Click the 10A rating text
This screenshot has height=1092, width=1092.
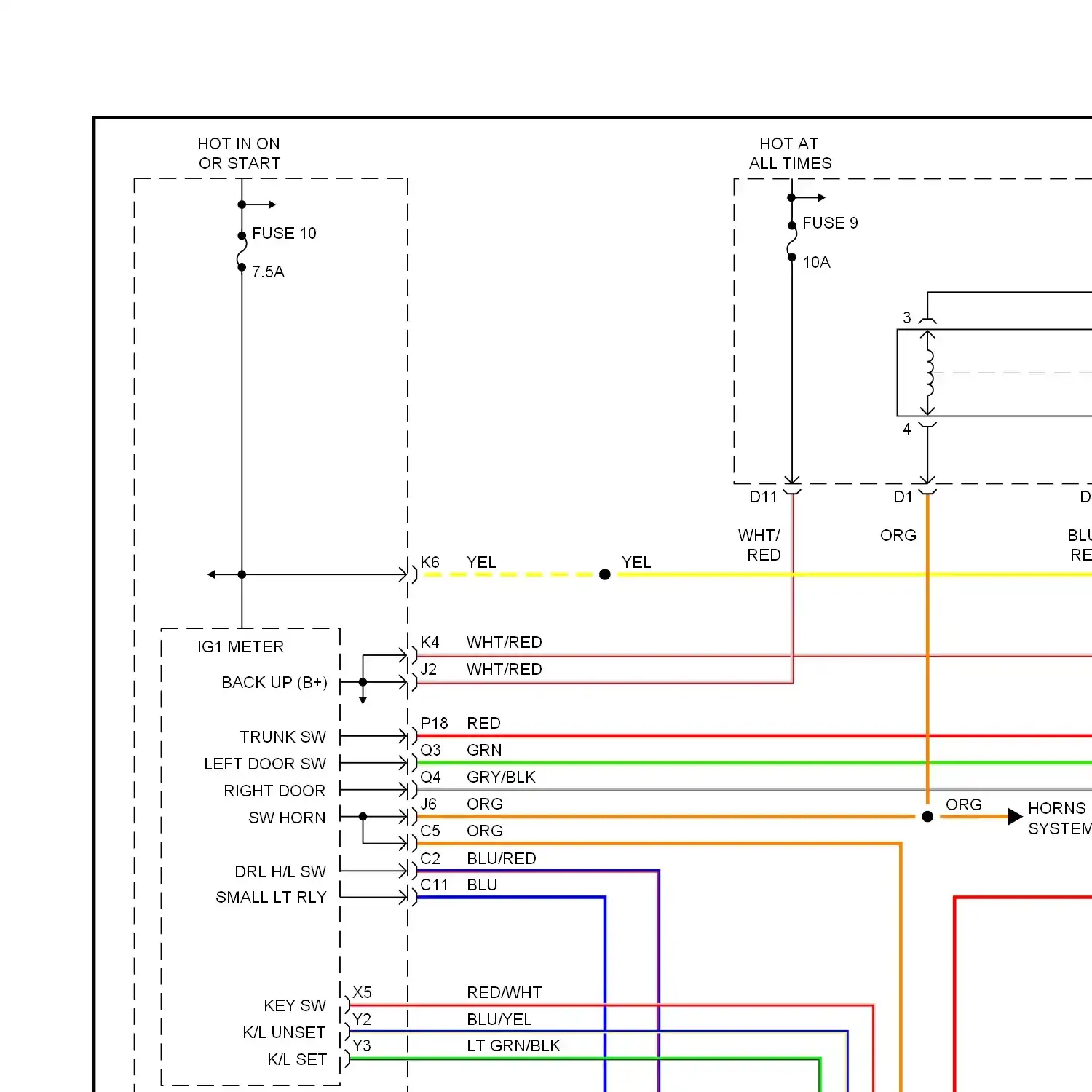tap(816, 262)
